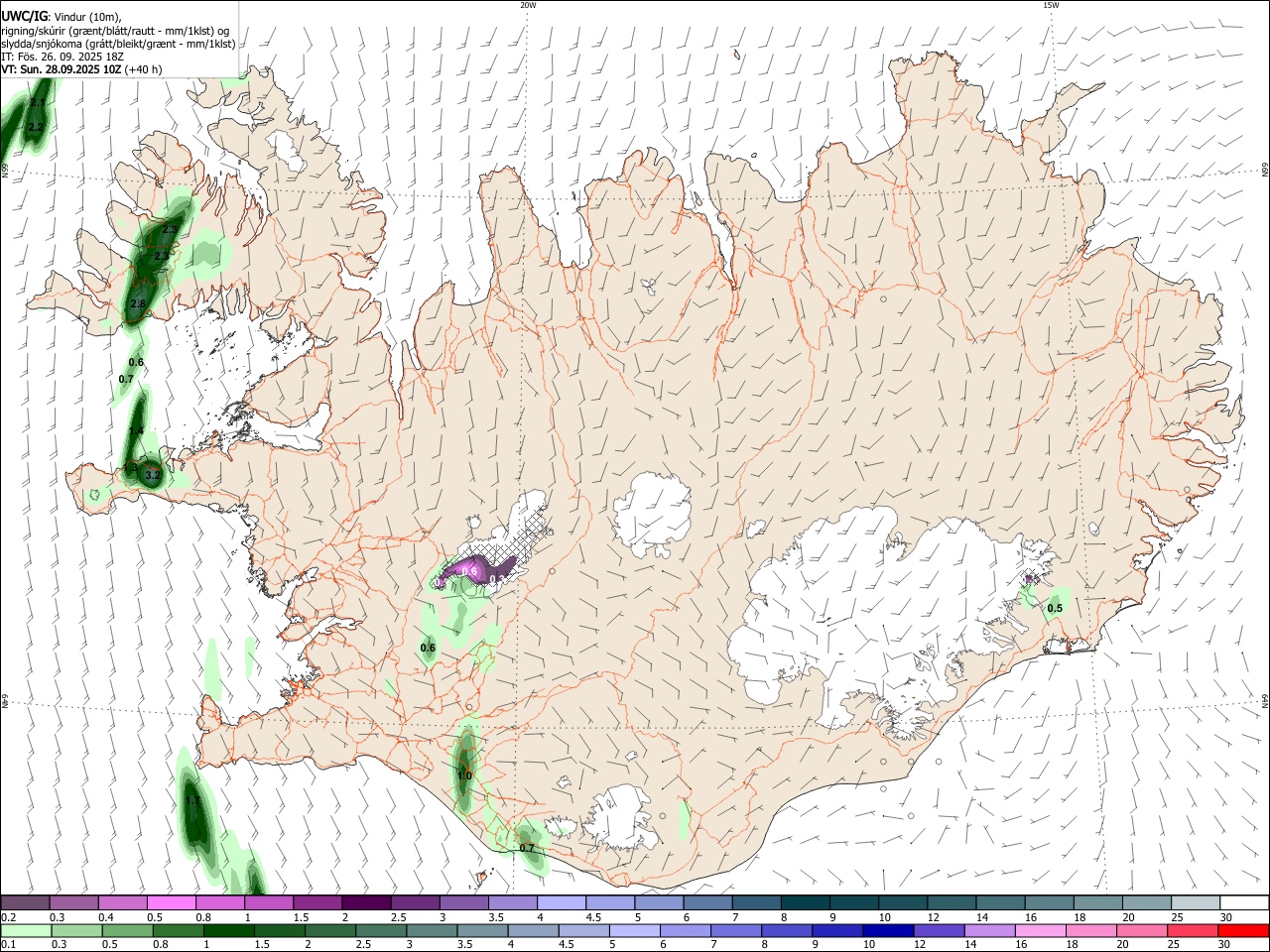Select the 'IT: Fös. 26. 09. 2025 18Z' line
Viewport: 1270px width, 952px height.
pyautogui.click(x=63, y=57)
